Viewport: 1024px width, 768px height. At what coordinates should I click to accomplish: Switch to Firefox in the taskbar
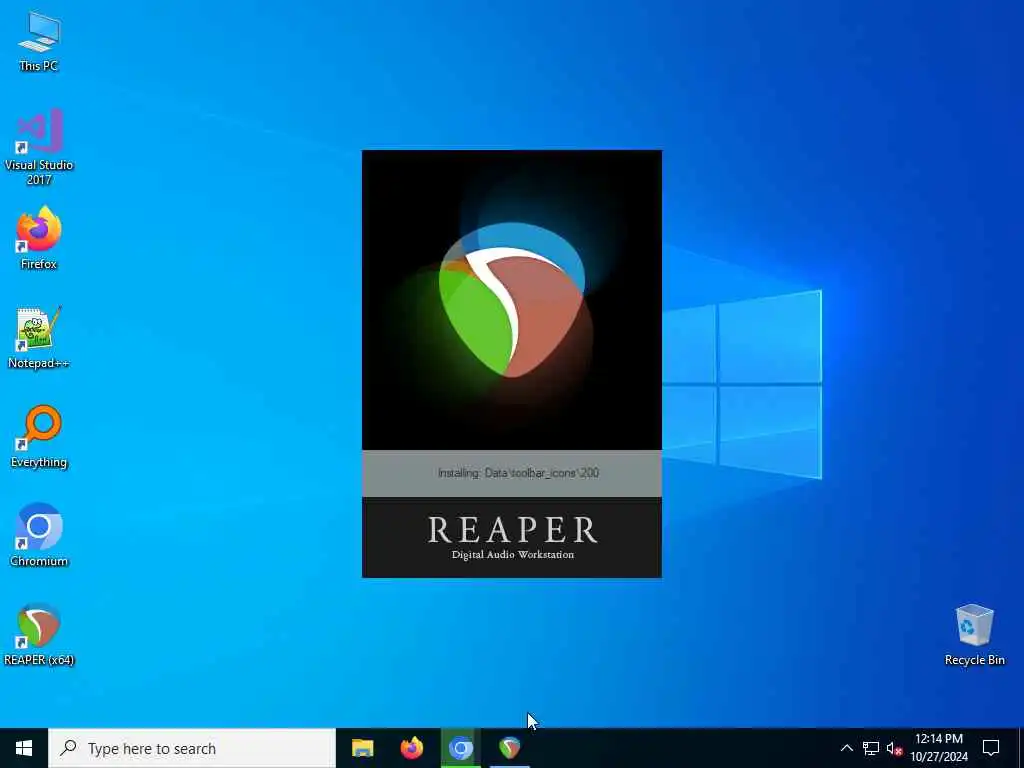[411, 748]
